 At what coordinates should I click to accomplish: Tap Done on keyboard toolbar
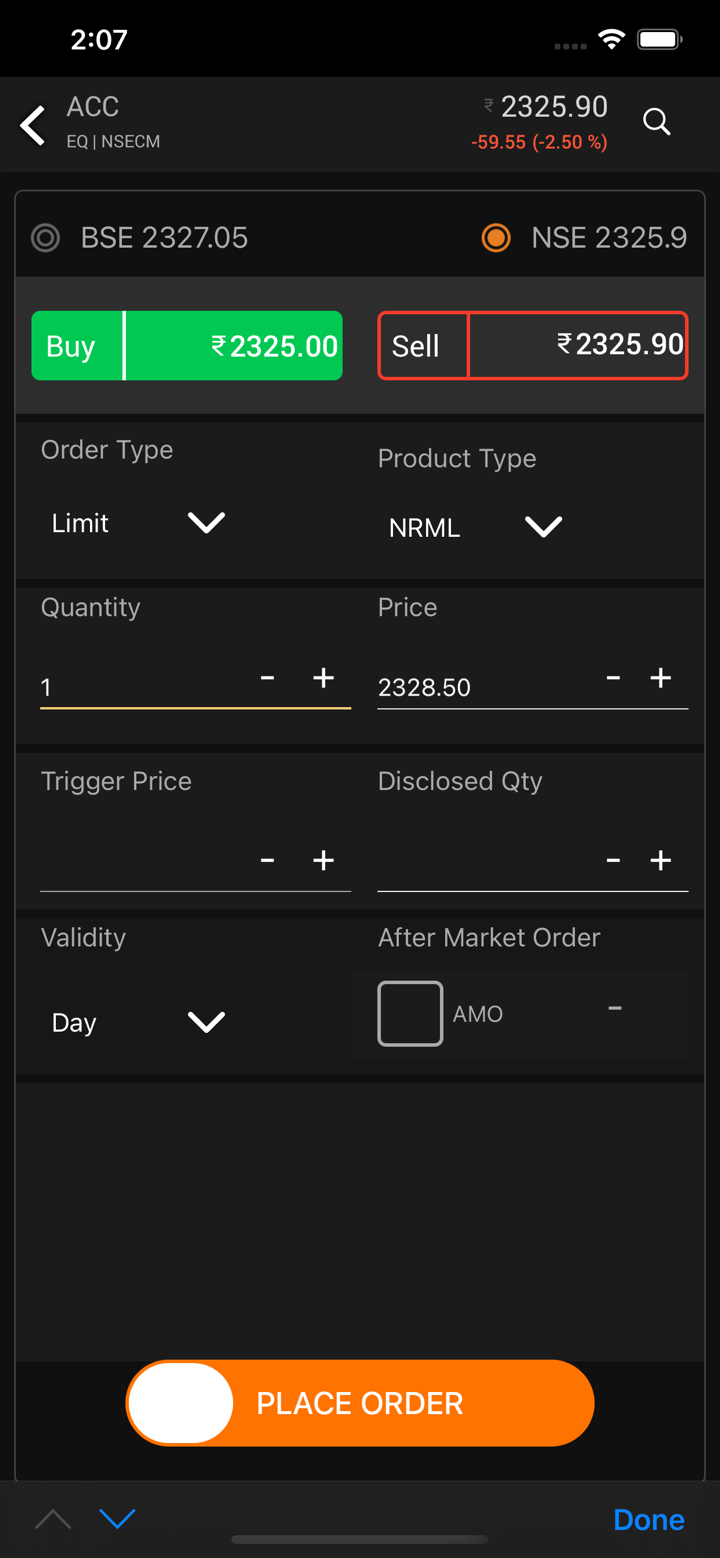(x=648, y=1520)
